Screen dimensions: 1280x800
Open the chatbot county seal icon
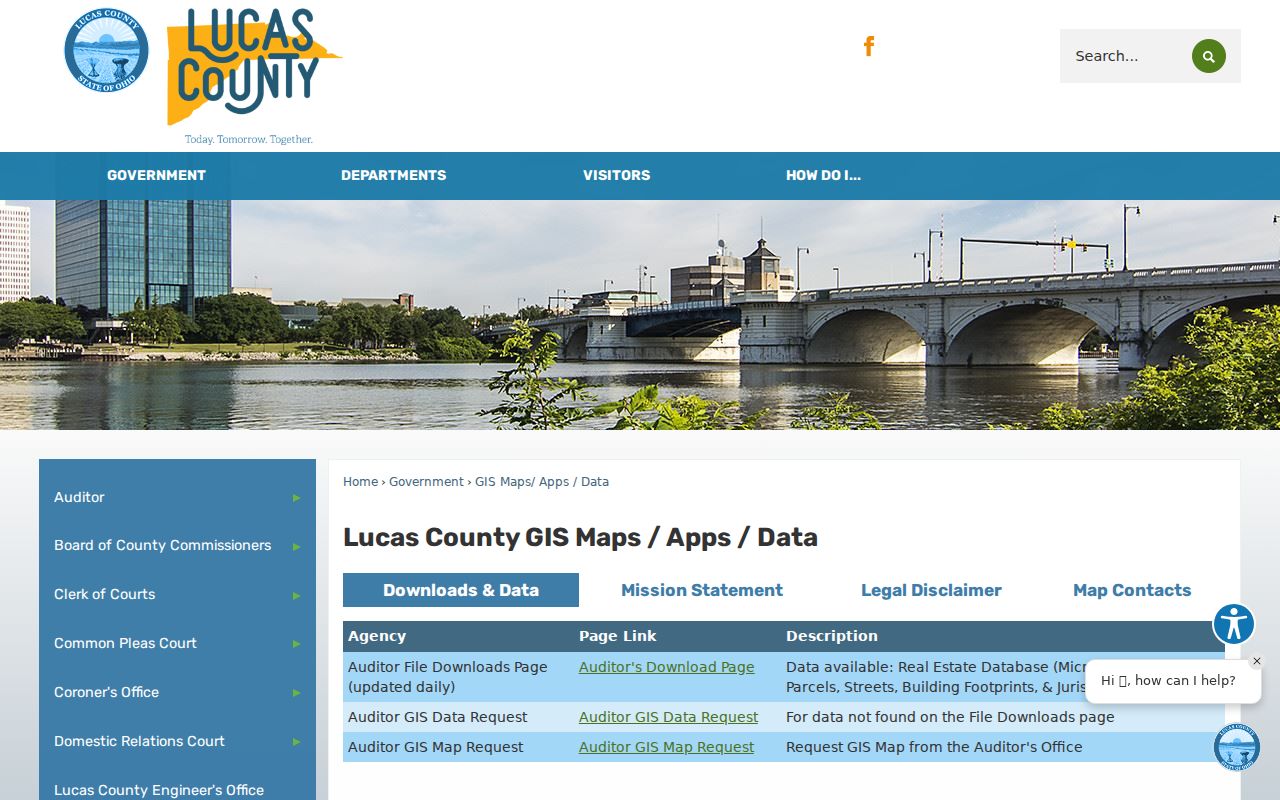tap(1237, 747)
